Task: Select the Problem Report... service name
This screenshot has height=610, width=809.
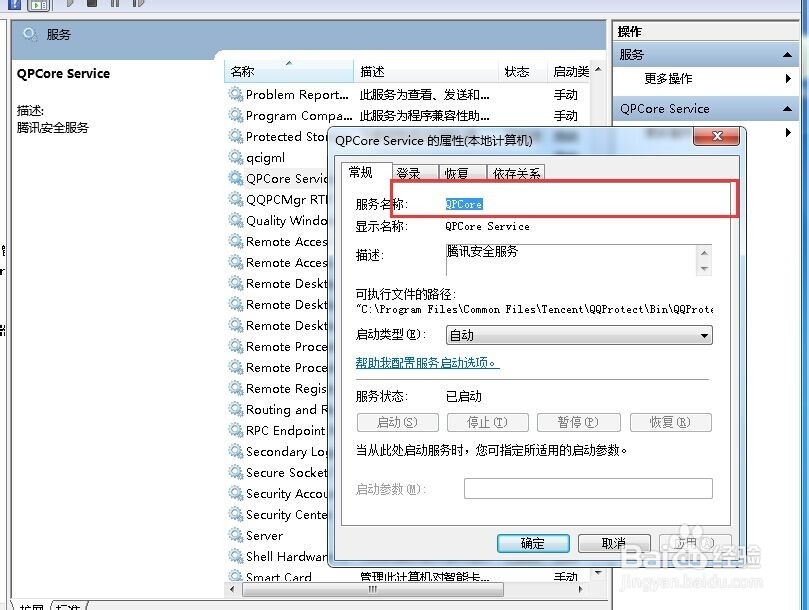Action: [x=297, y=94]
